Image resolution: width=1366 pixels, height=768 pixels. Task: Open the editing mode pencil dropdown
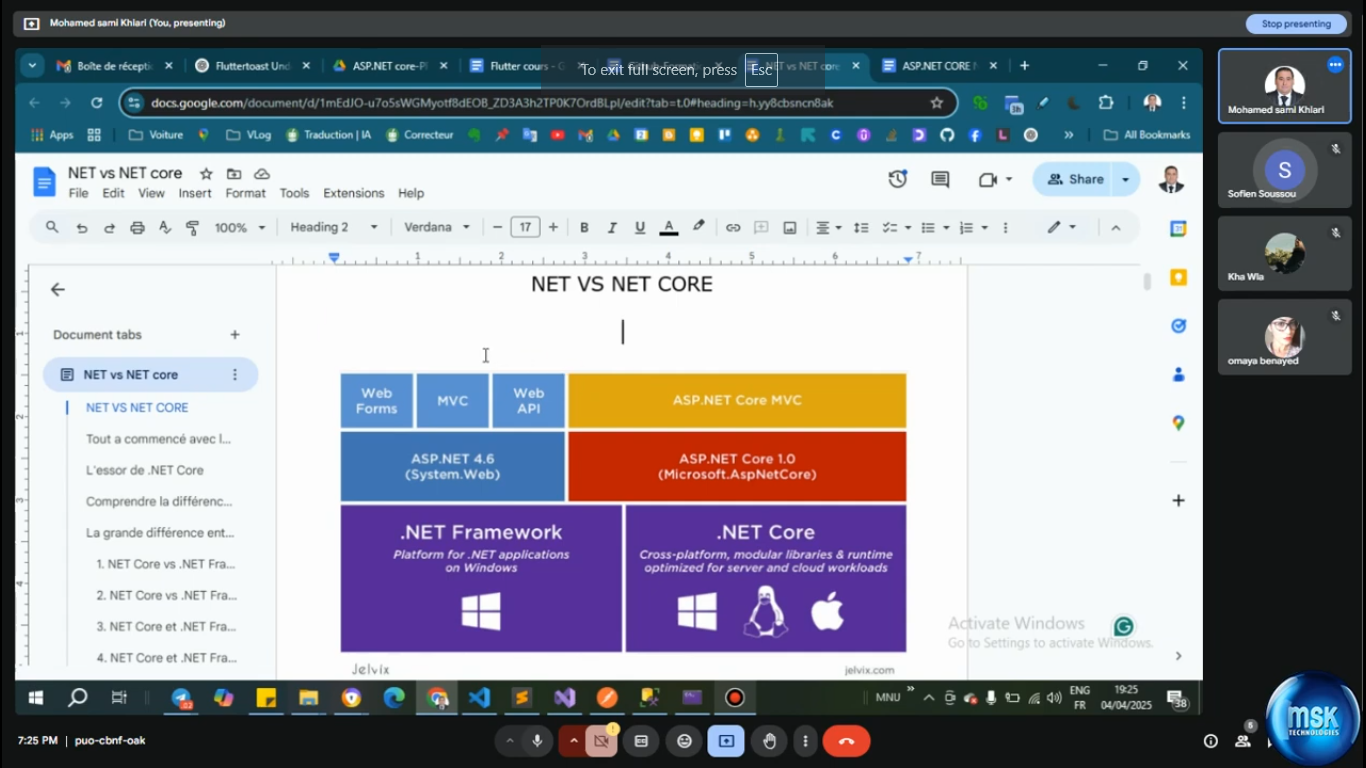pyautogui.click(x=1061, y=228)
